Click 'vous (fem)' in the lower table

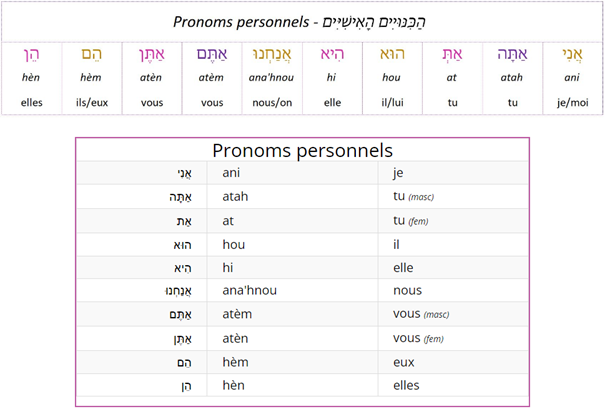[x=420, y=338]
